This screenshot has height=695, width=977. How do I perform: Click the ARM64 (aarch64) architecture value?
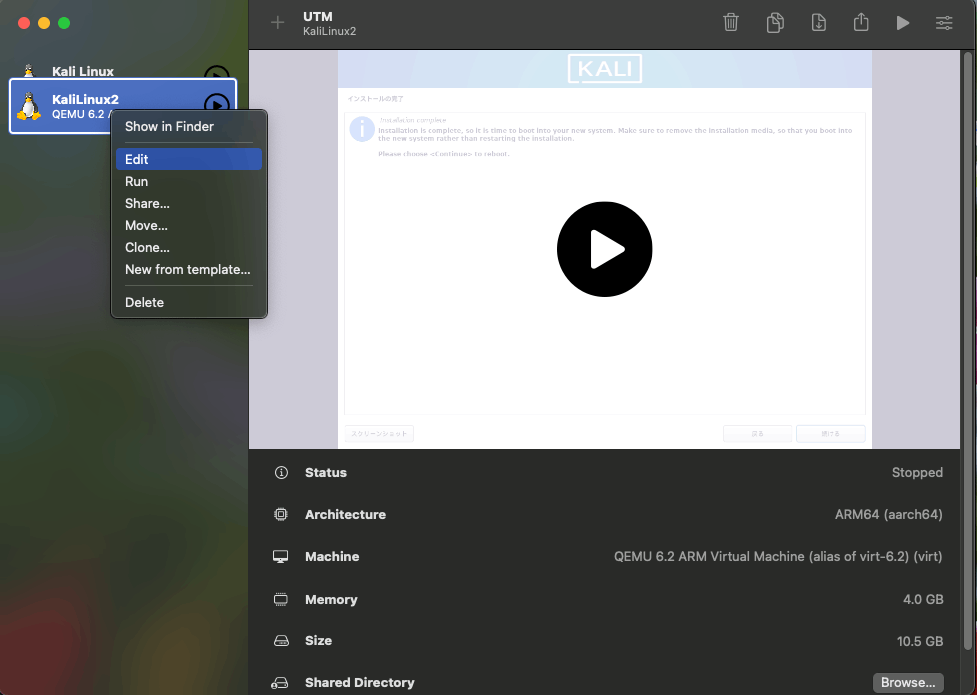[889, 514]
